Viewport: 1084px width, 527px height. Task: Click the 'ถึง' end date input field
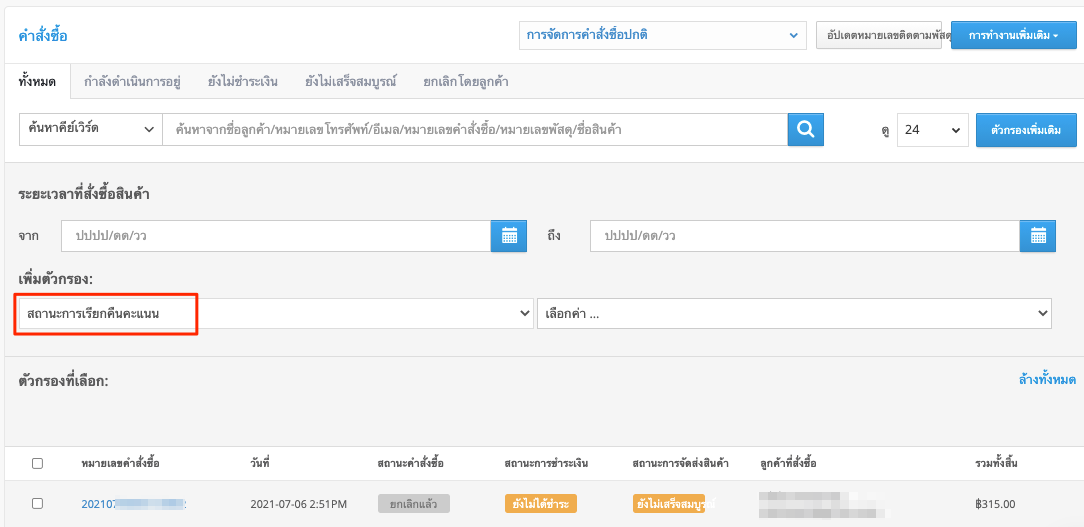(x=805, y=236)
